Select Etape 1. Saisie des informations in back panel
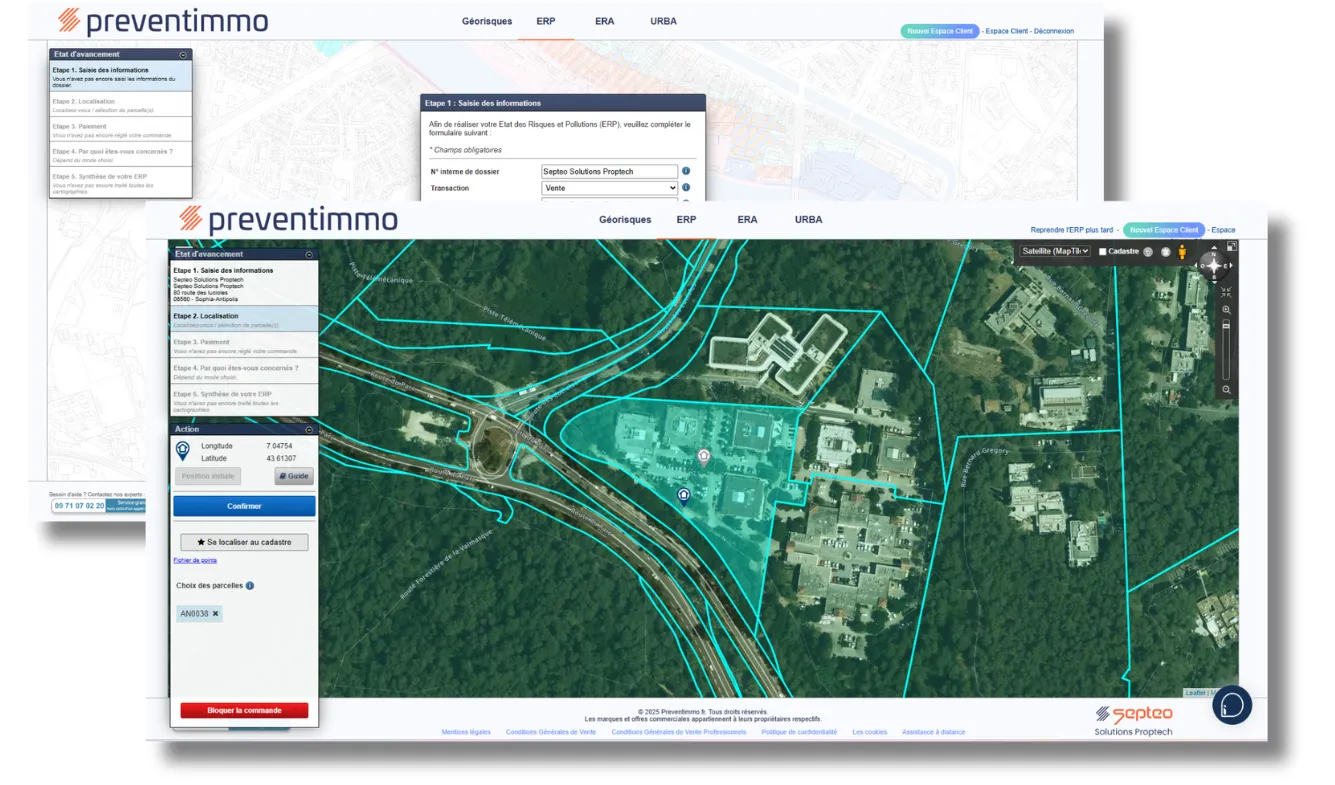The width and height of the screenshot is (1335, 785). click(x=120, y=77)
